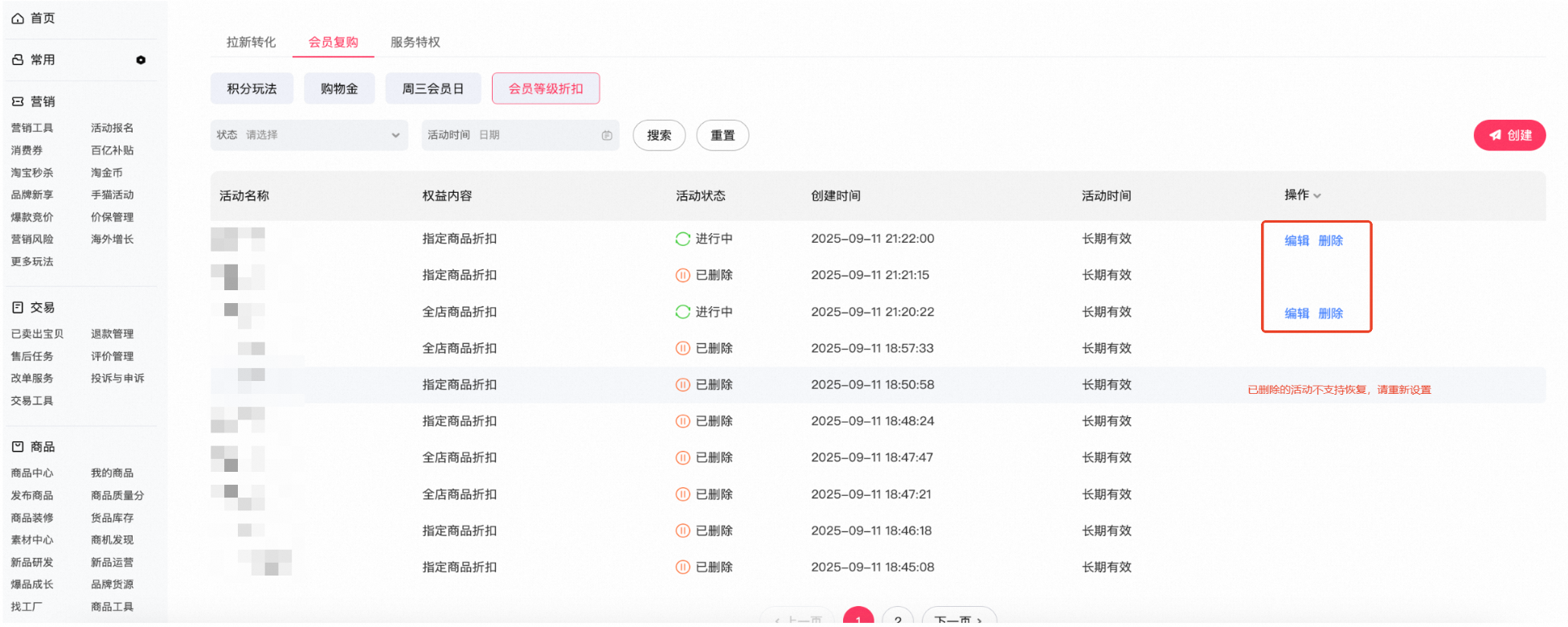Open 已卖出宝贝 in the sidebar
Viewport: 1568px width, 627px height.
pyautogui.click(x=37, y=334)
